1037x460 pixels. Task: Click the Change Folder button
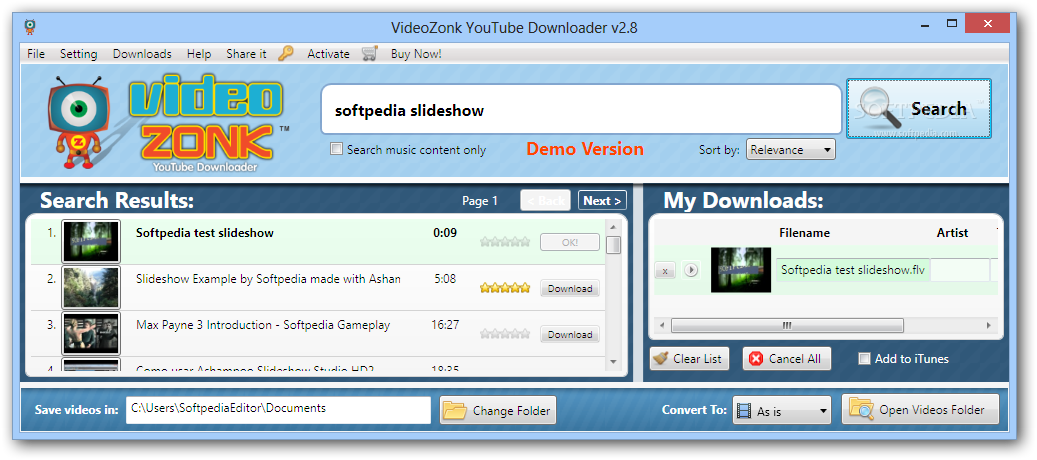(498, 410)
